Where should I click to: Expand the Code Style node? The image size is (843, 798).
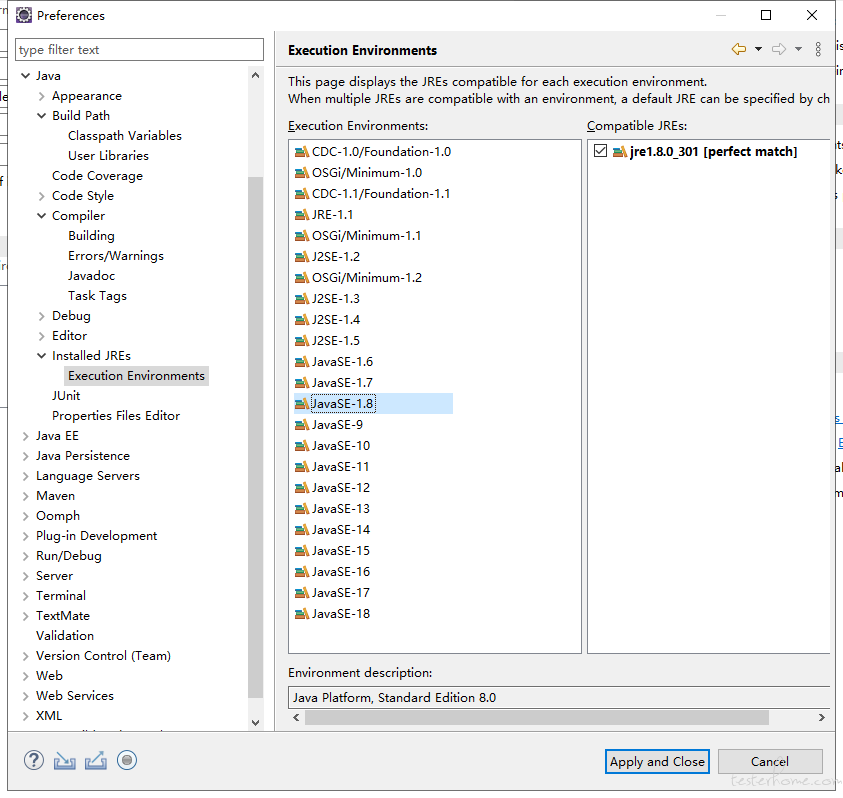click(41, 196)
